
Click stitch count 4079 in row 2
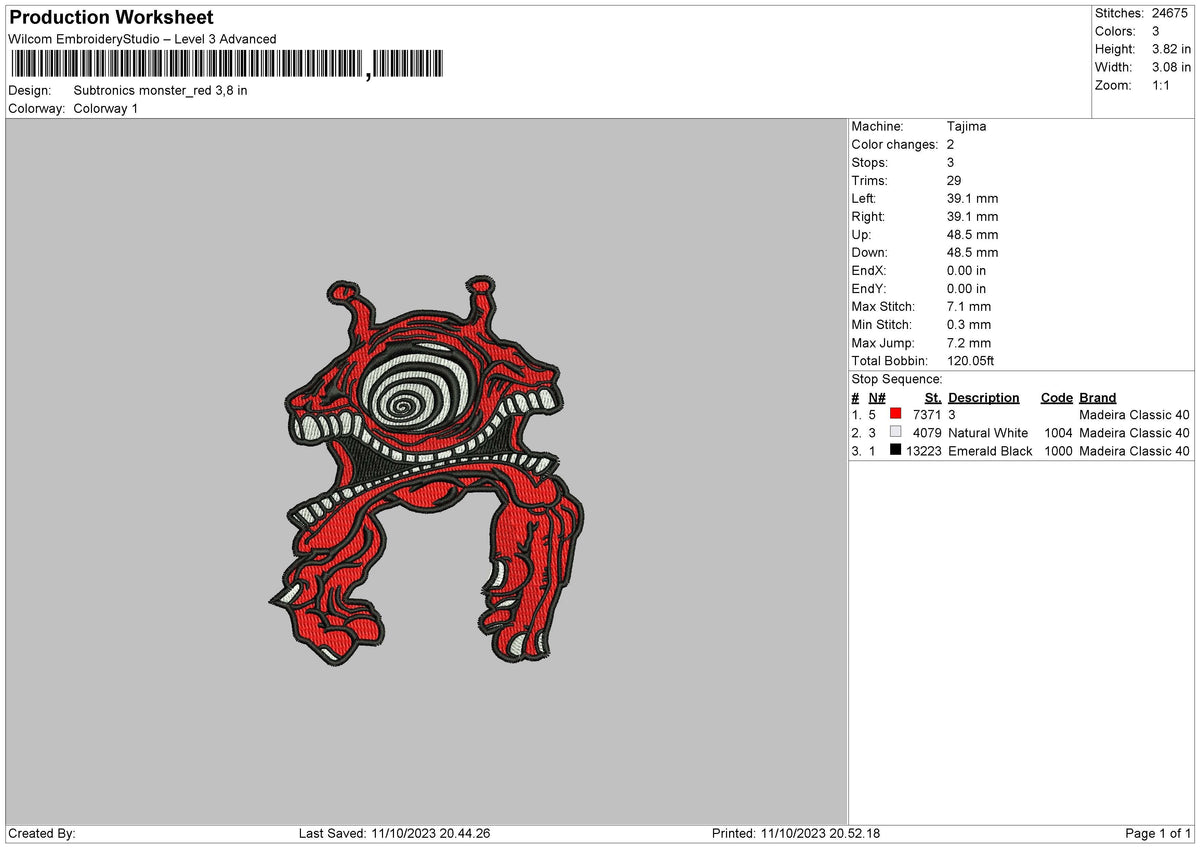[927, 432]
